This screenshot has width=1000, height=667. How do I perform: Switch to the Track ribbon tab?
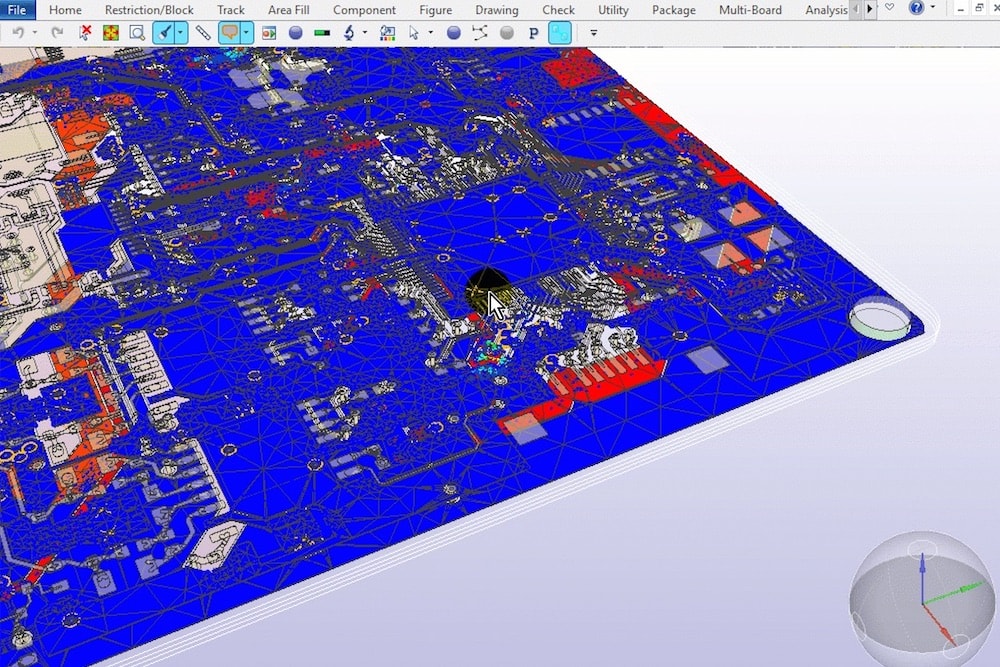(230, 10)
